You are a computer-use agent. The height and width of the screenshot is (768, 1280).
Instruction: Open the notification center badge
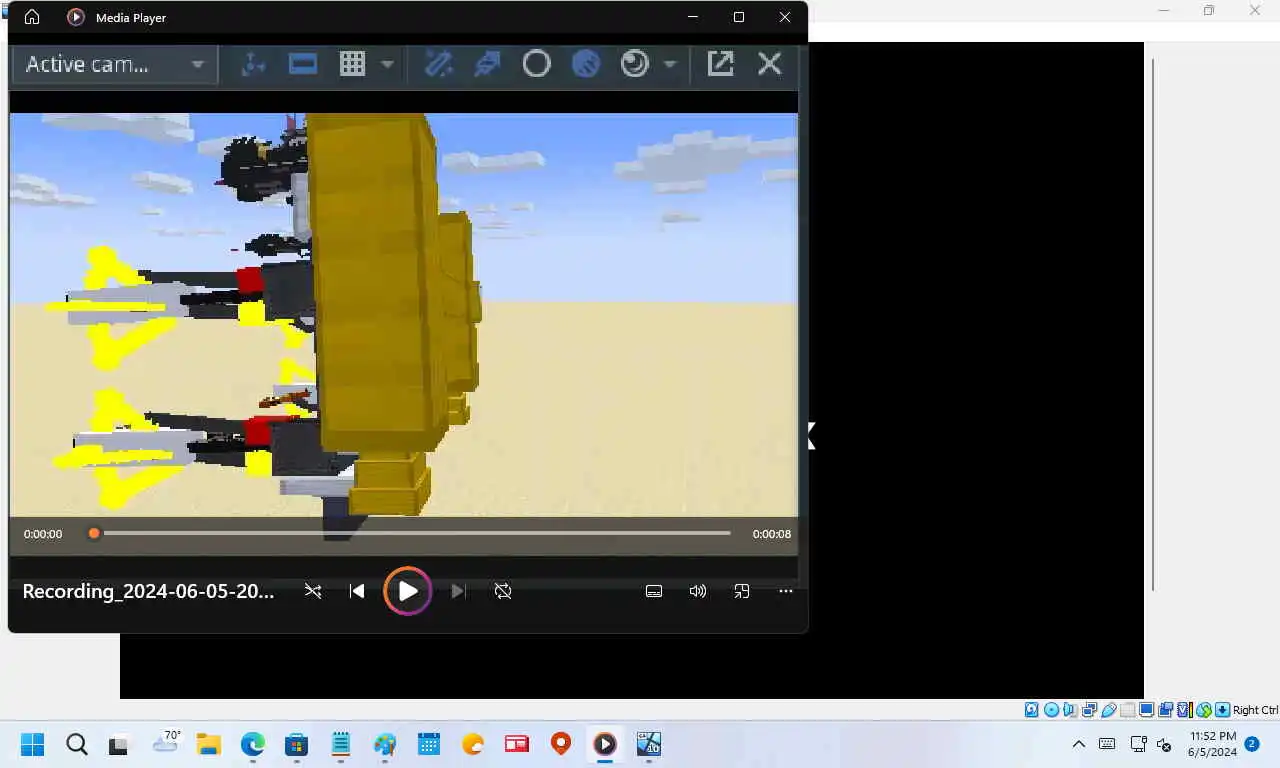1251,744
